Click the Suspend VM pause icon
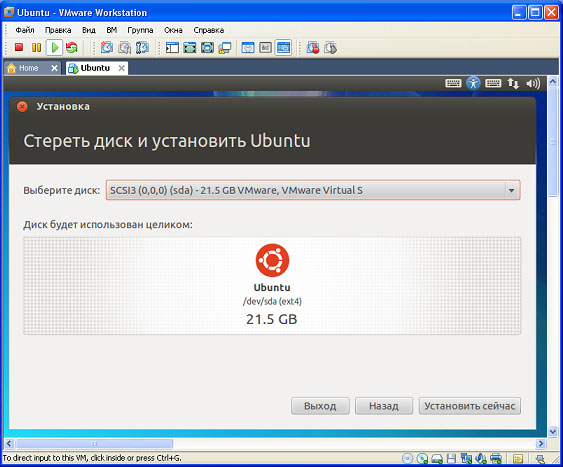 point(36,47)
